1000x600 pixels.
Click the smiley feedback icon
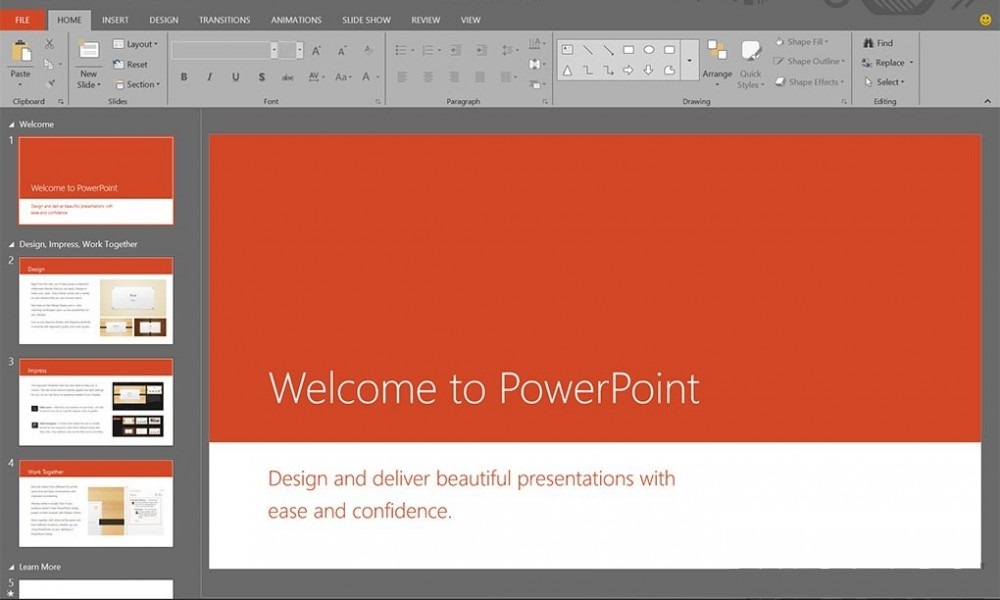click(x=985, y=20)
